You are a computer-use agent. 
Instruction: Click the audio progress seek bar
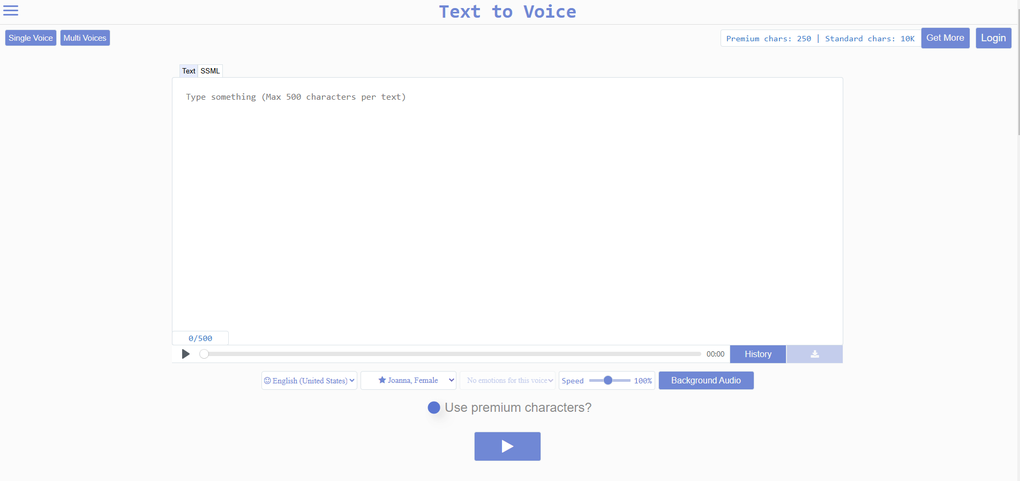coord(452,354)
